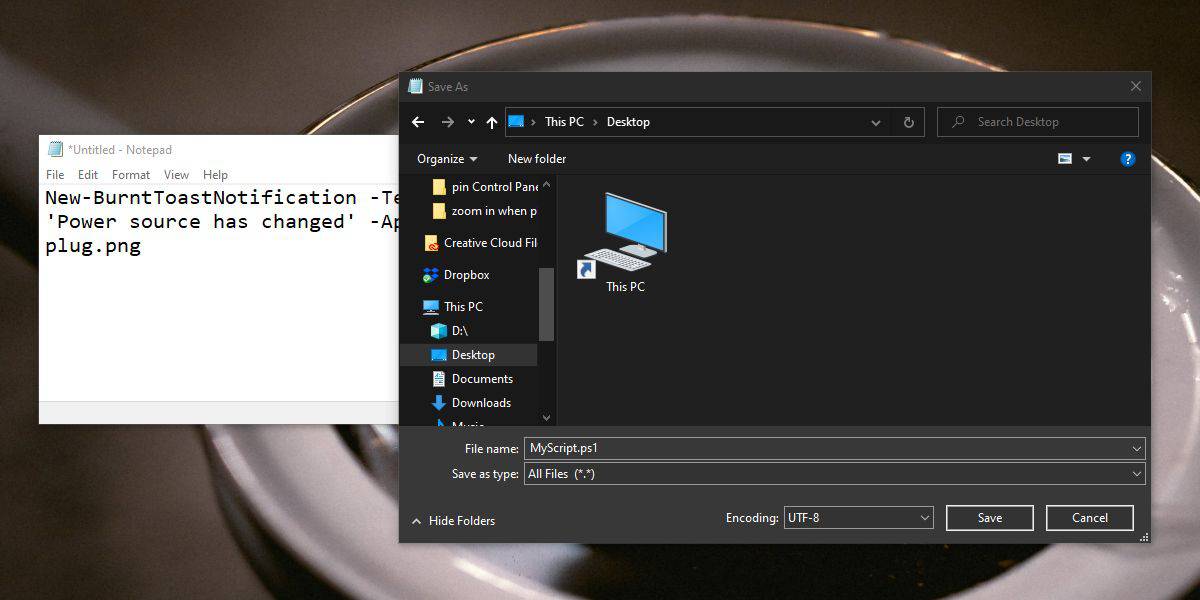Open the D:\ drive in the sidebar

pyautogui.click(x=449, y=331)
